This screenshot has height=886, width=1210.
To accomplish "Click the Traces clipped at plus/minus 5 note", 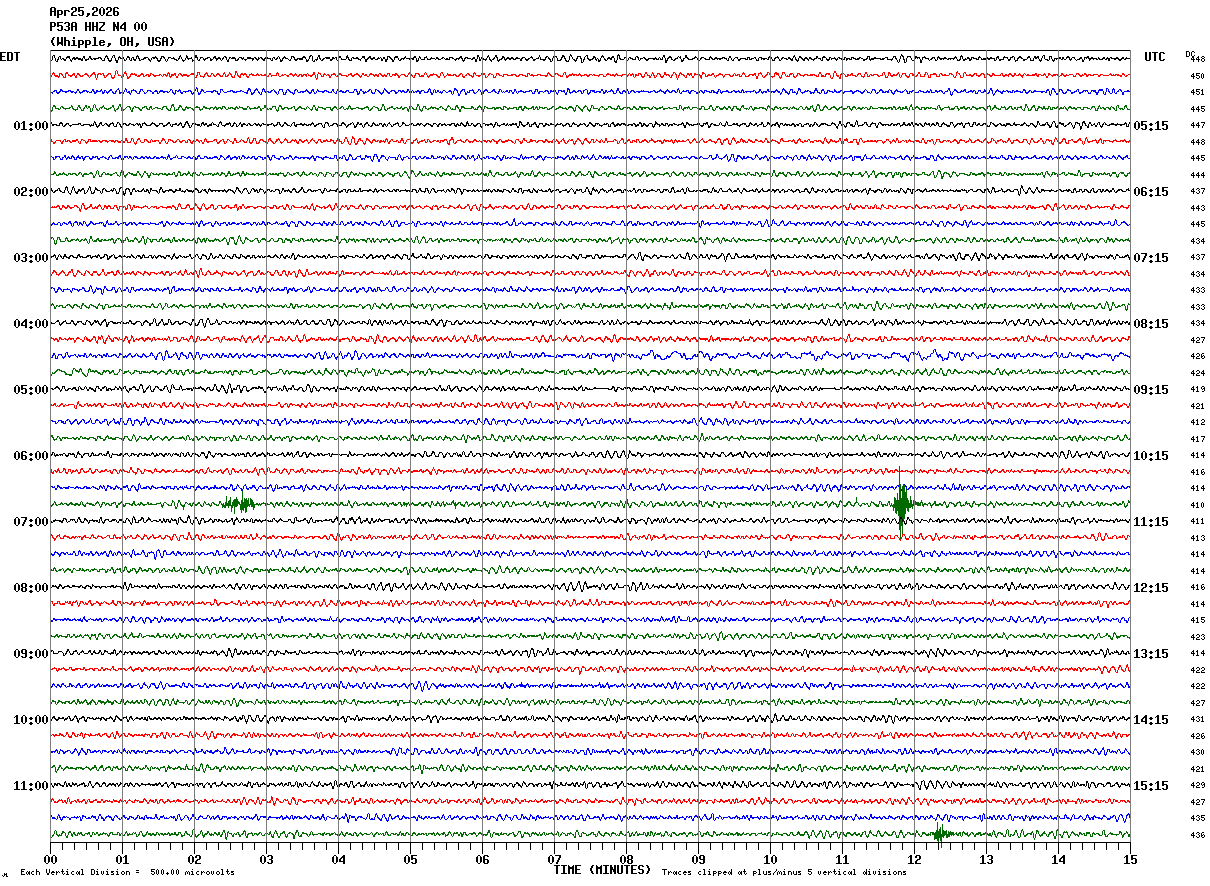I will click(x=784, y=873).
